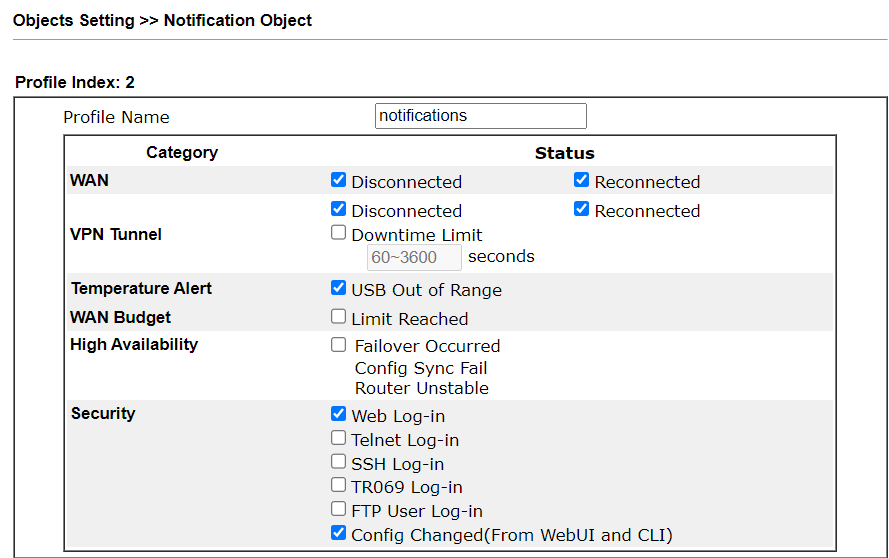Toggle VPN Tunnel Disconnected checkbox
This screenshot has width=889, height=558.
click(338, 209)
